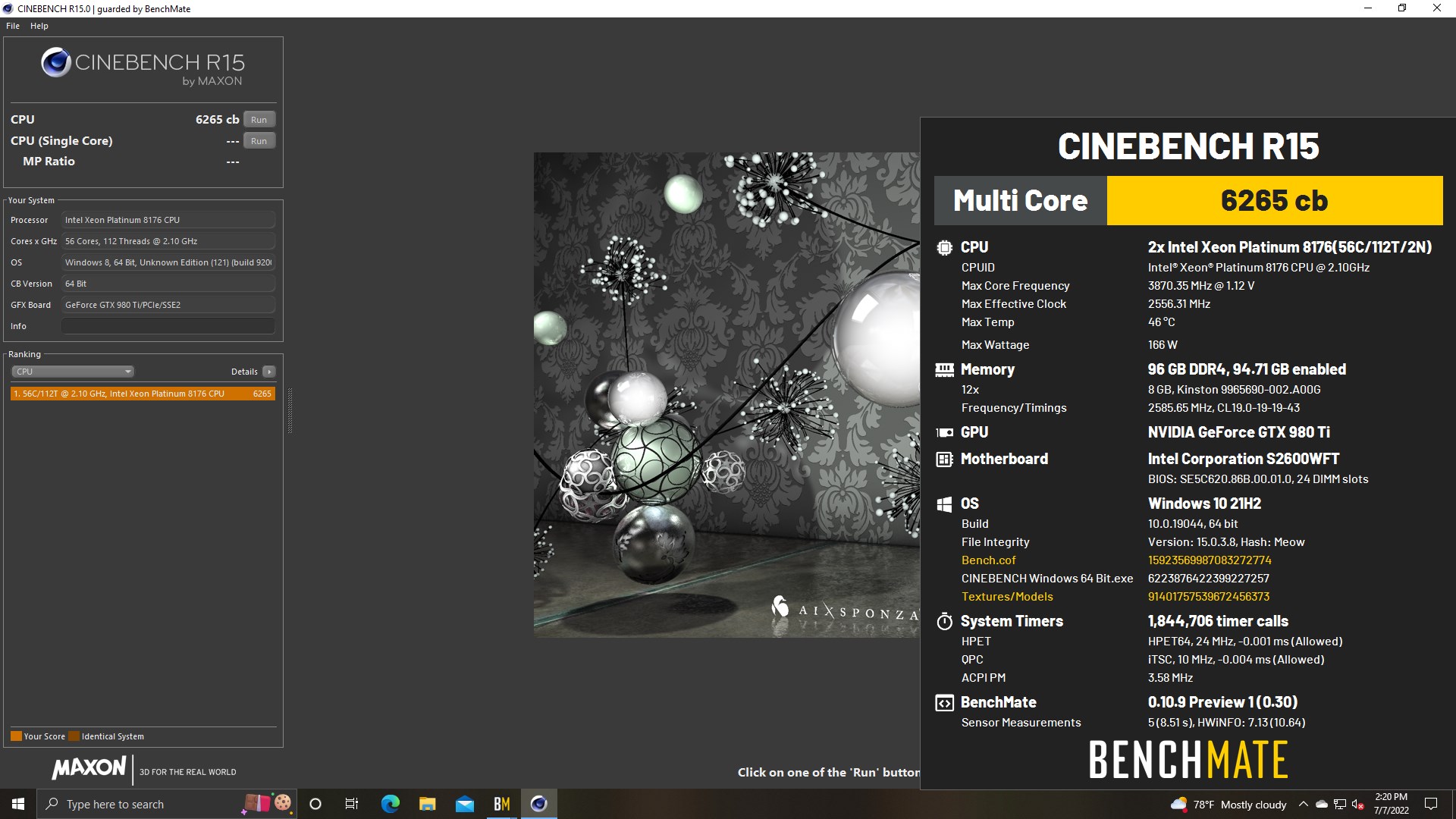Viewport: 1456px width, 819px height.
Task: Open the Windows Start menu
Action: (x=18, y=804)
